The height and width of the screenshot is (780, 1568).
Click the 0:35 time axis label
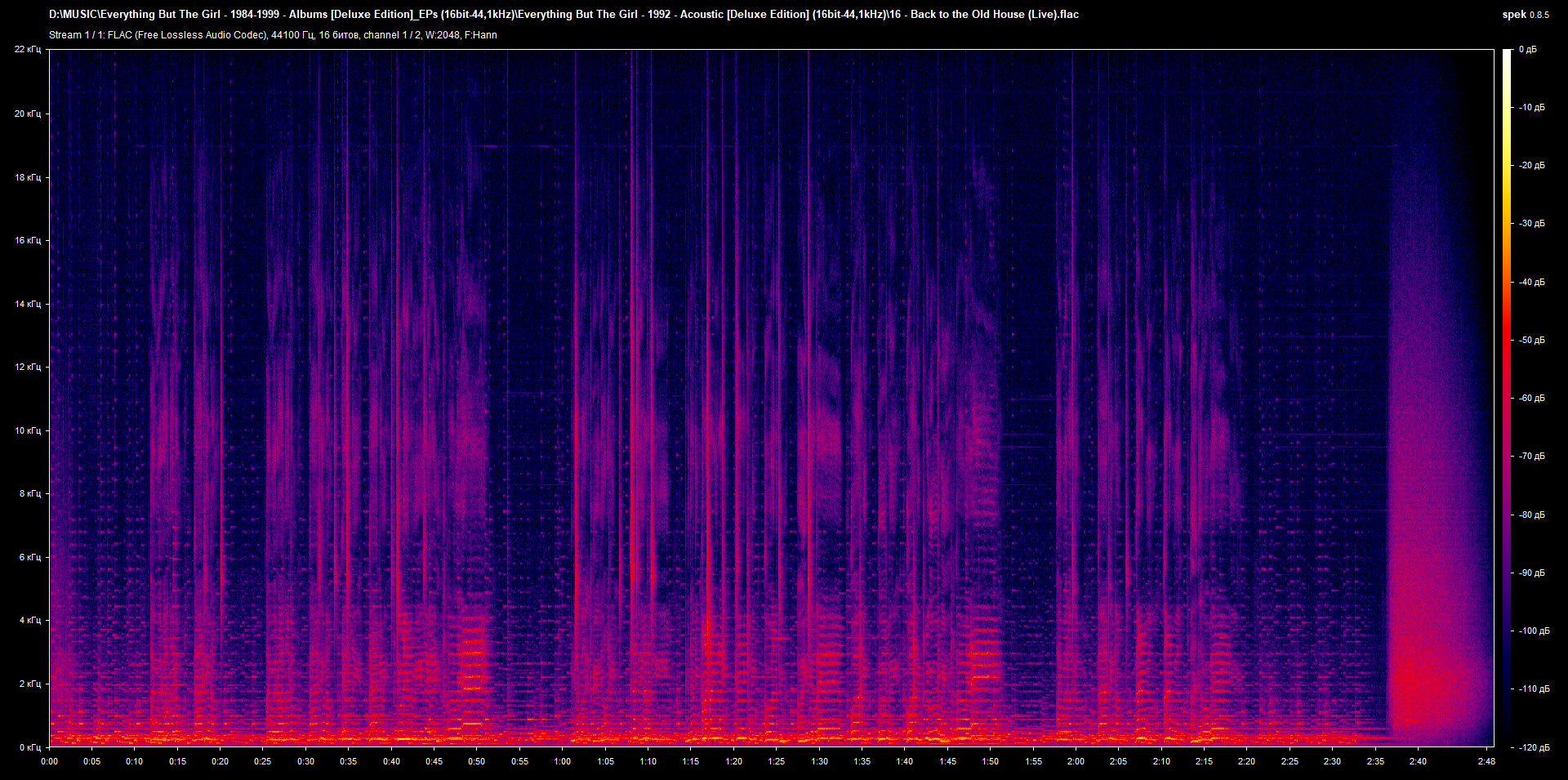coord(349,761)
